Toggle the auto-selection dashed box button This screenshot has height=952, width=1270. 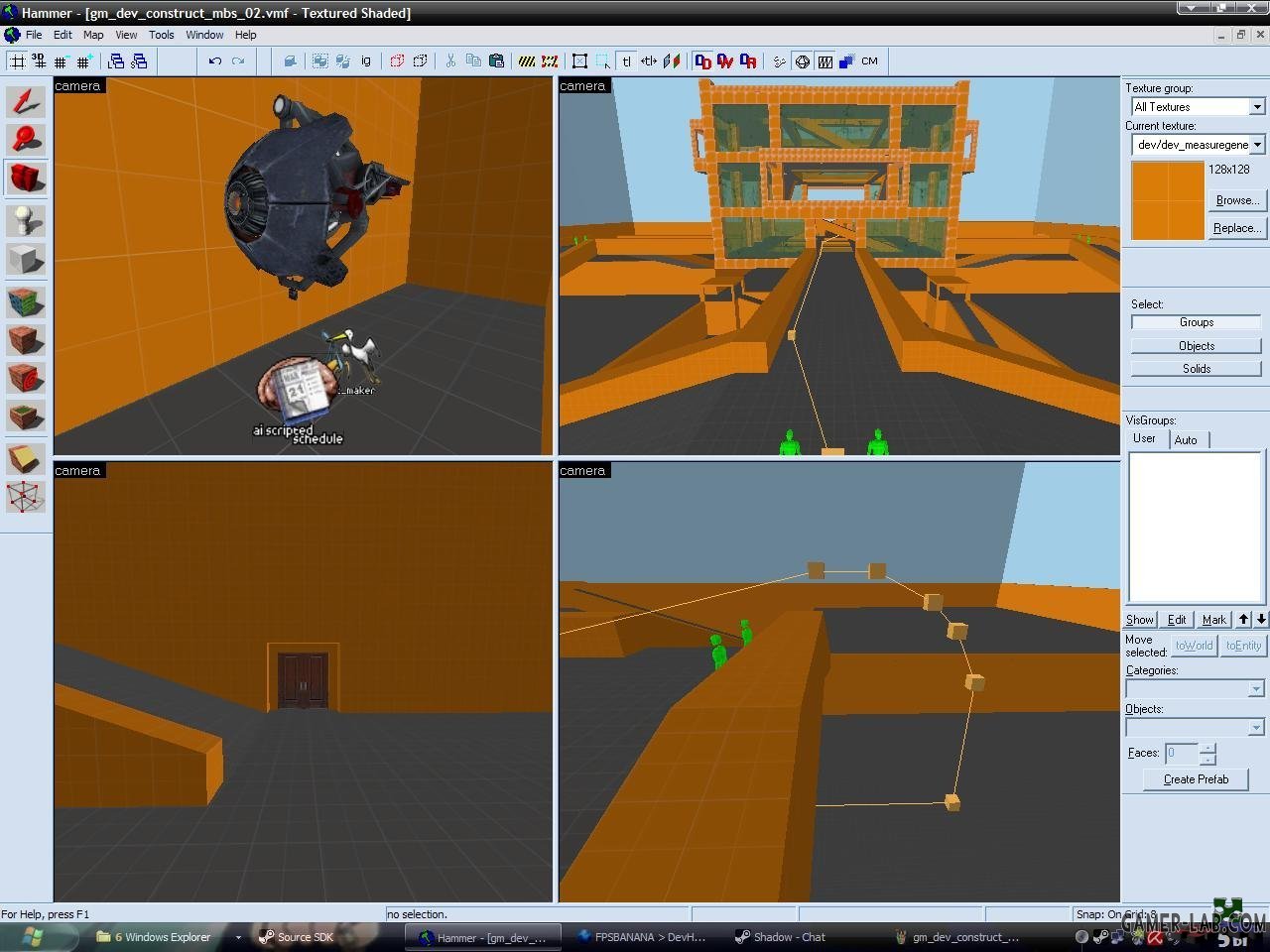(x=603, y=61)
